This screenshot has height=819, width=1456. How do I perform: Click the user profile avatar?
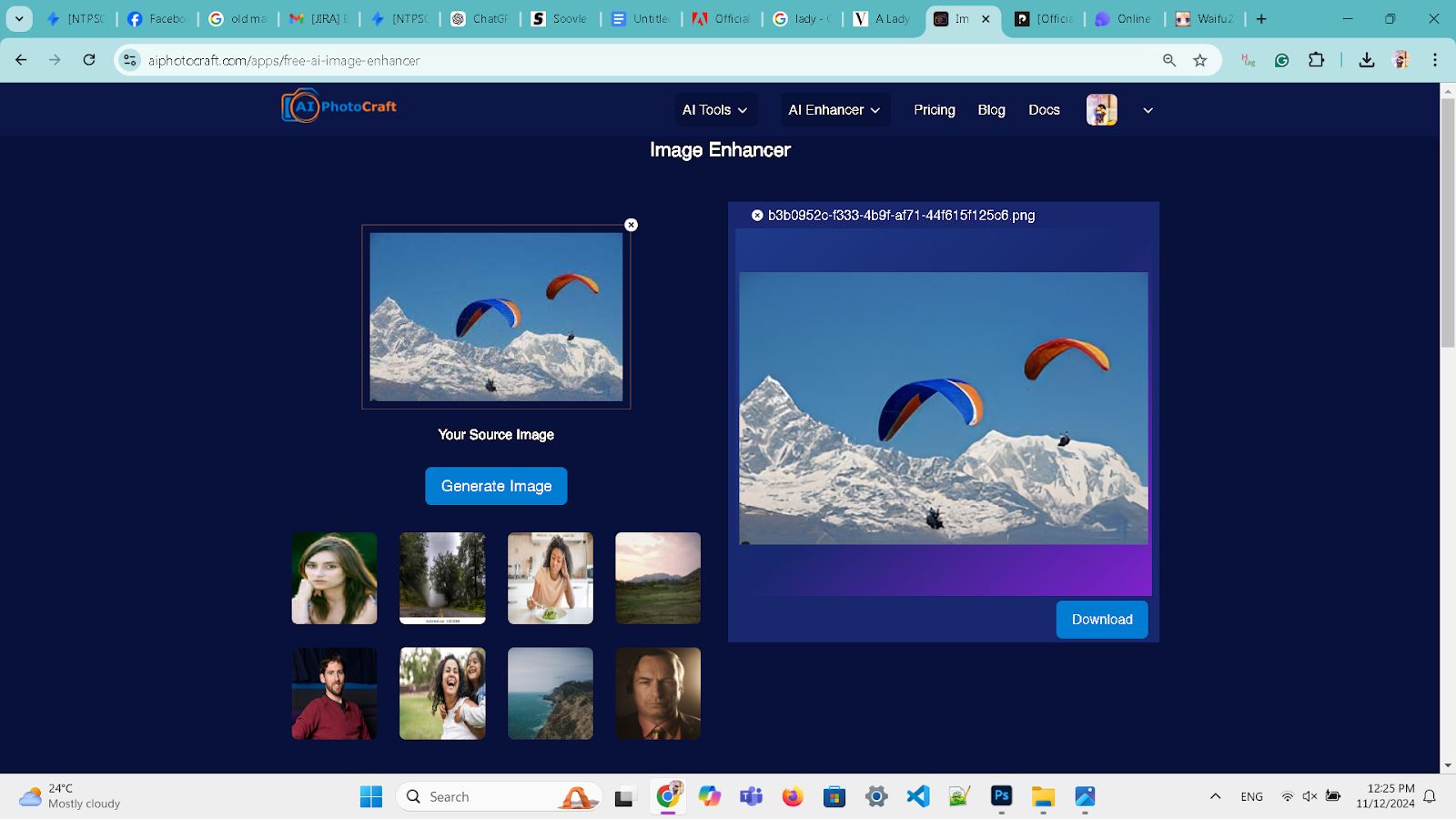(1102, 110)
